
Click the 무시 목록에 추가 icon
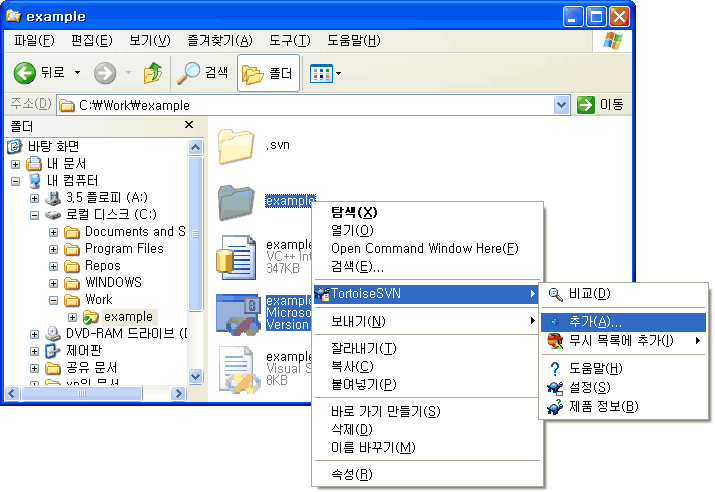click(555, 341)
